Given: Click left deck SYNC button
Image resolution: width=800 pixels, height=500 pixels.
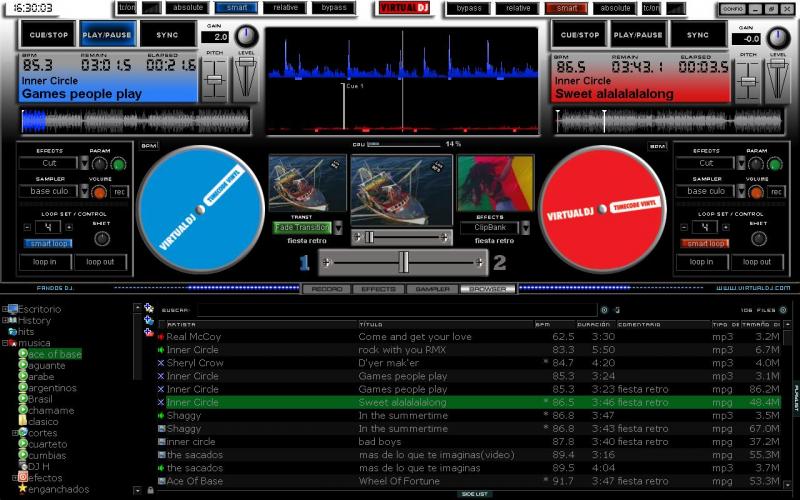Looking at the screenshot, I should pos(167,35).
